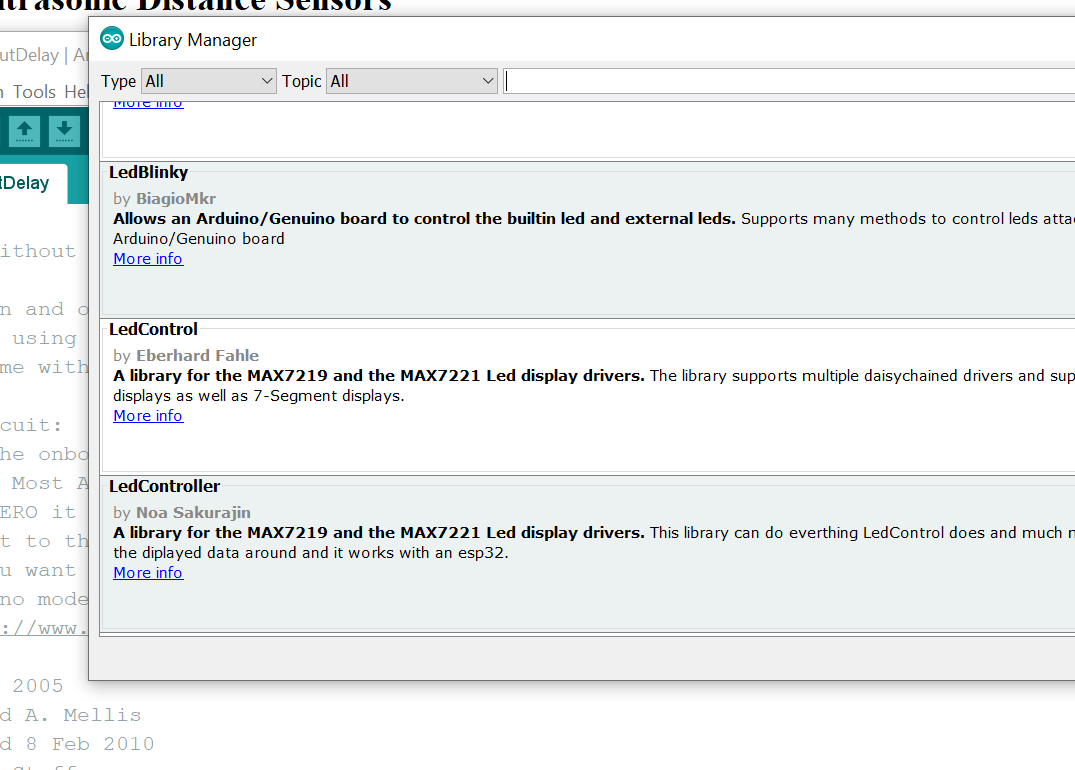Click the Open (up arrow) toolbar icon
The height and width of the screenshot is (770, 1075).
tap(25, 131)
